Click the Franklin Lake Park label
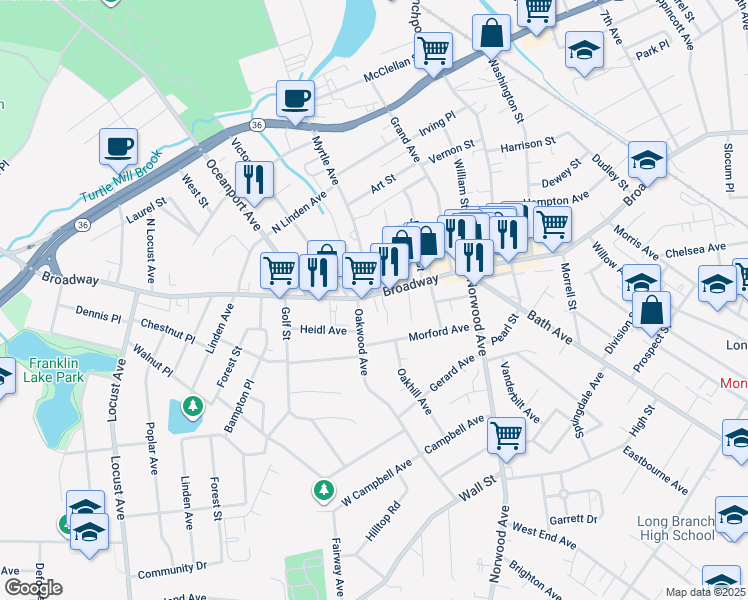This screenshot has width=748, height=600. point(54,370)
